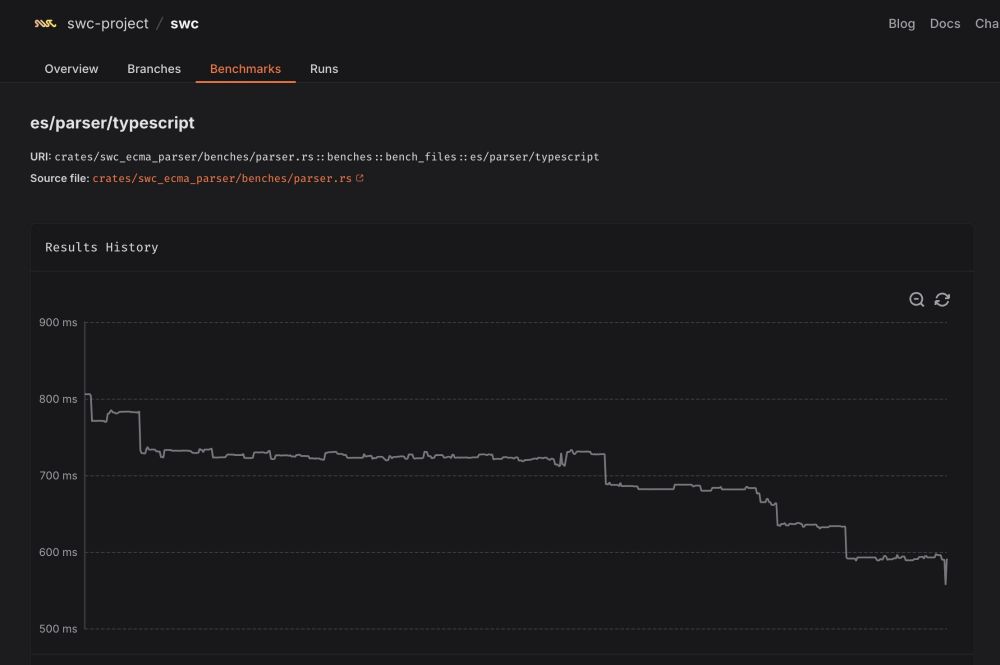
Task: Click the Results History panel title
Action: 101,247
